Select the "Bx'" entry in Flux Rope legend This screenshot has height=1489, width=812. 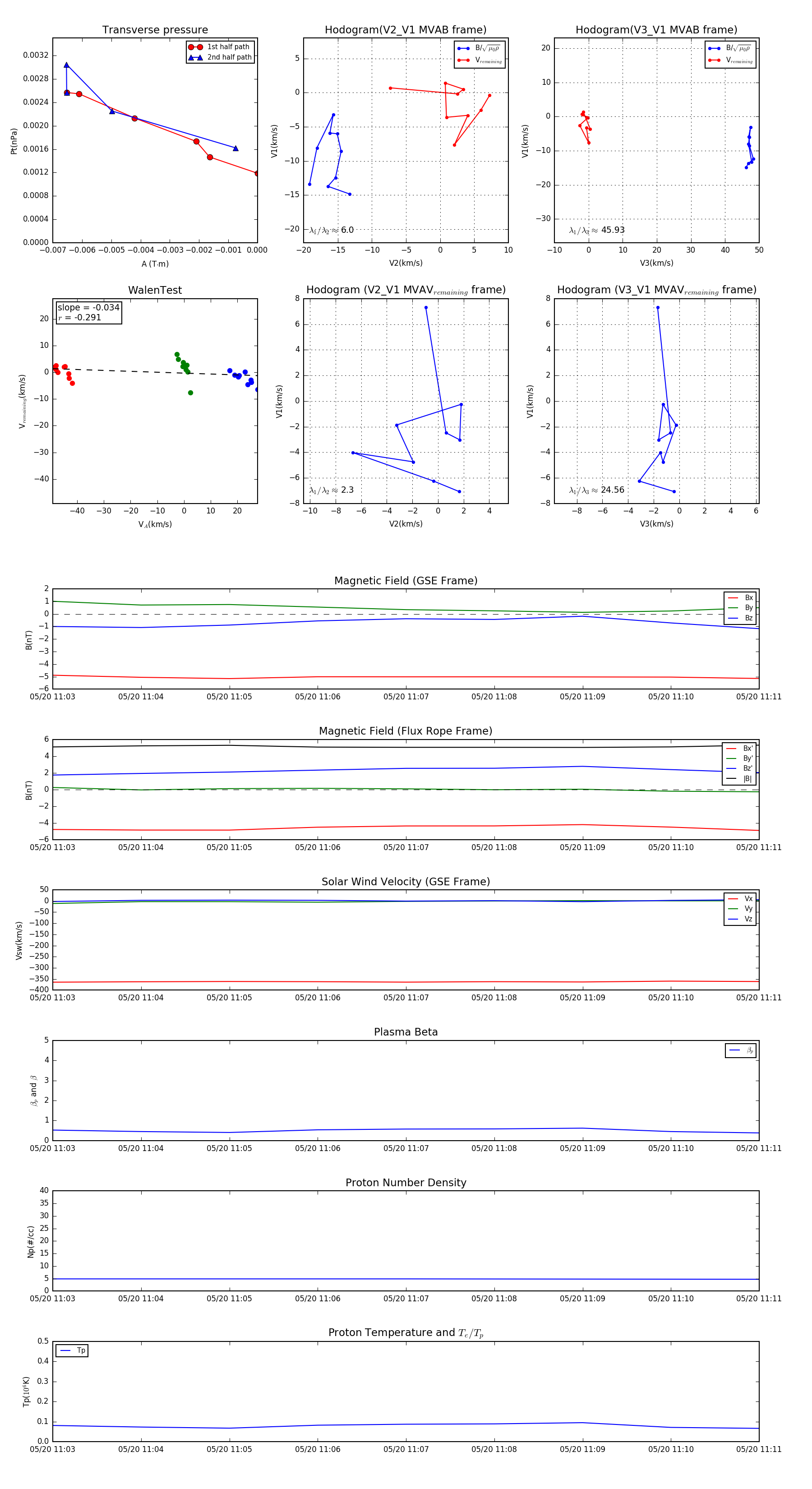point(739,748)
